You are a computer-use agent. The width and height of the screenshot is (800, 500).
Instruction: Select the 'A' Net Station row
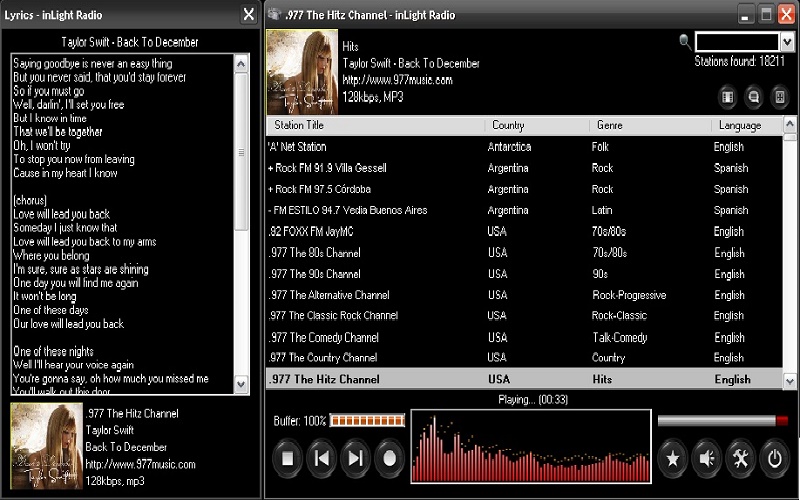tap(524, 147)
